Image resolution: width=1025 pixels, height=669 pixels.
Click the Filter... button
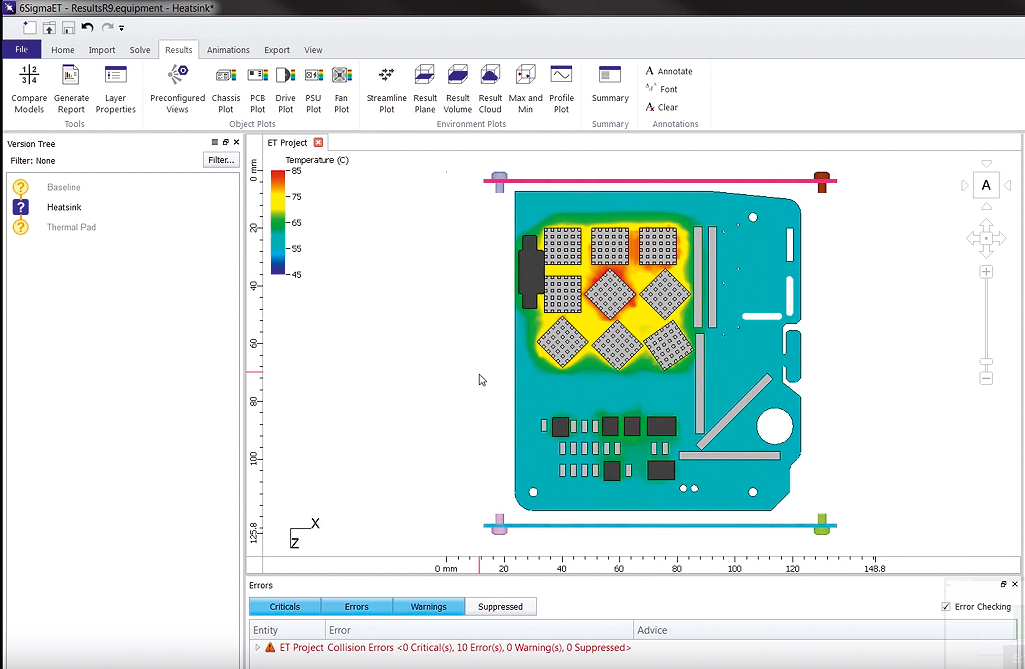[x=221, y=160]
